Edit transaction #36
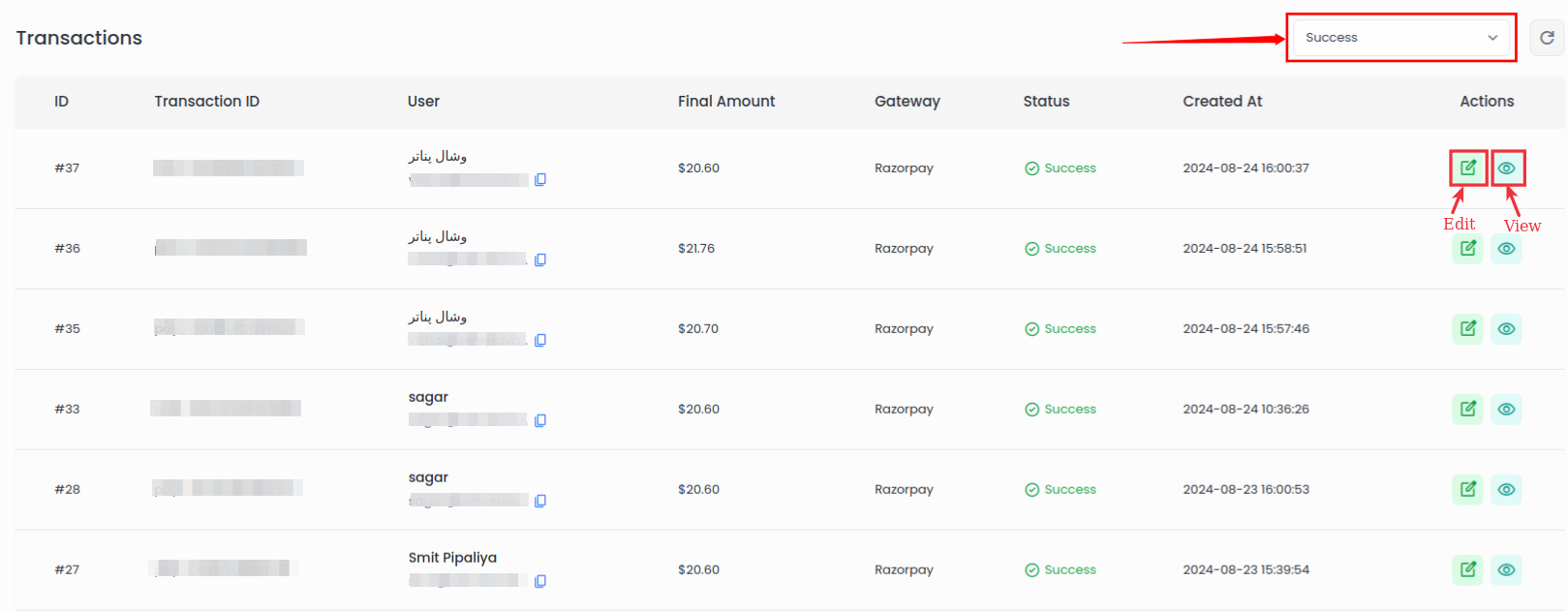 pyautogui.click(x=1468, y=249)
